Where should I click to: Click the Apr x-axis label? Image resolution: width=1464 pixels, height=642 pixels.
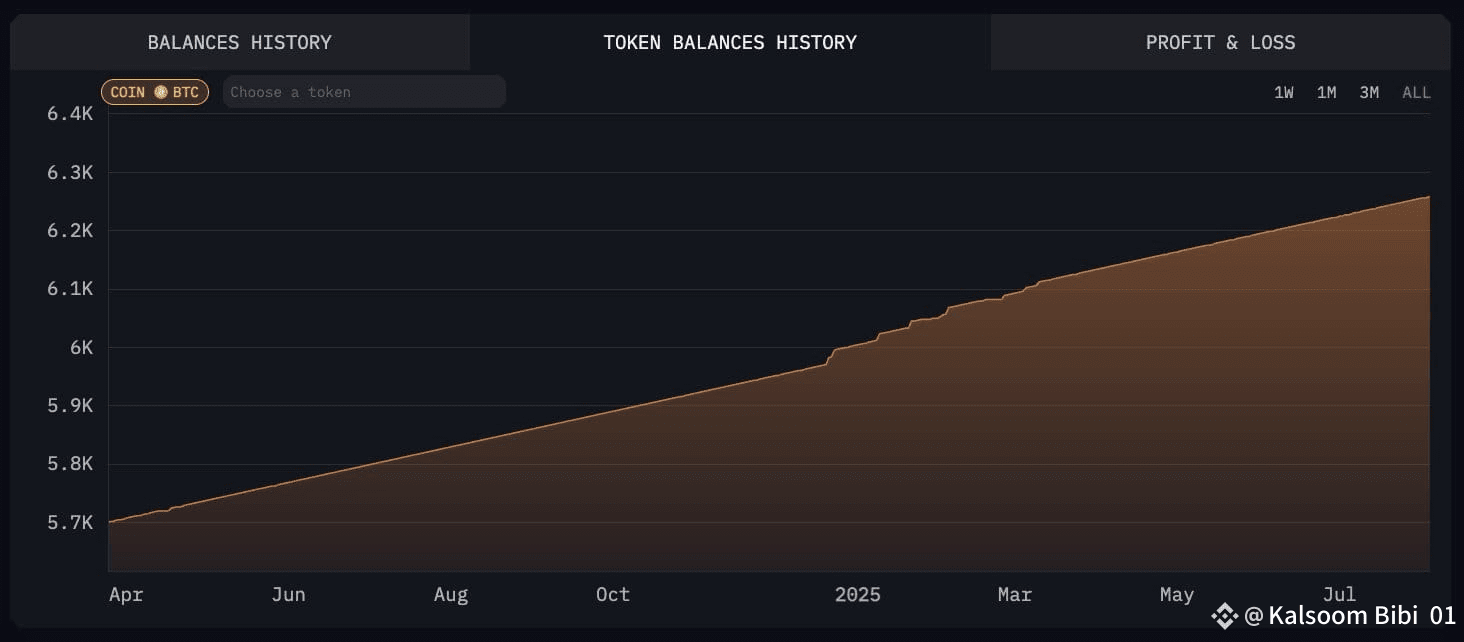(x=126, y=595)
